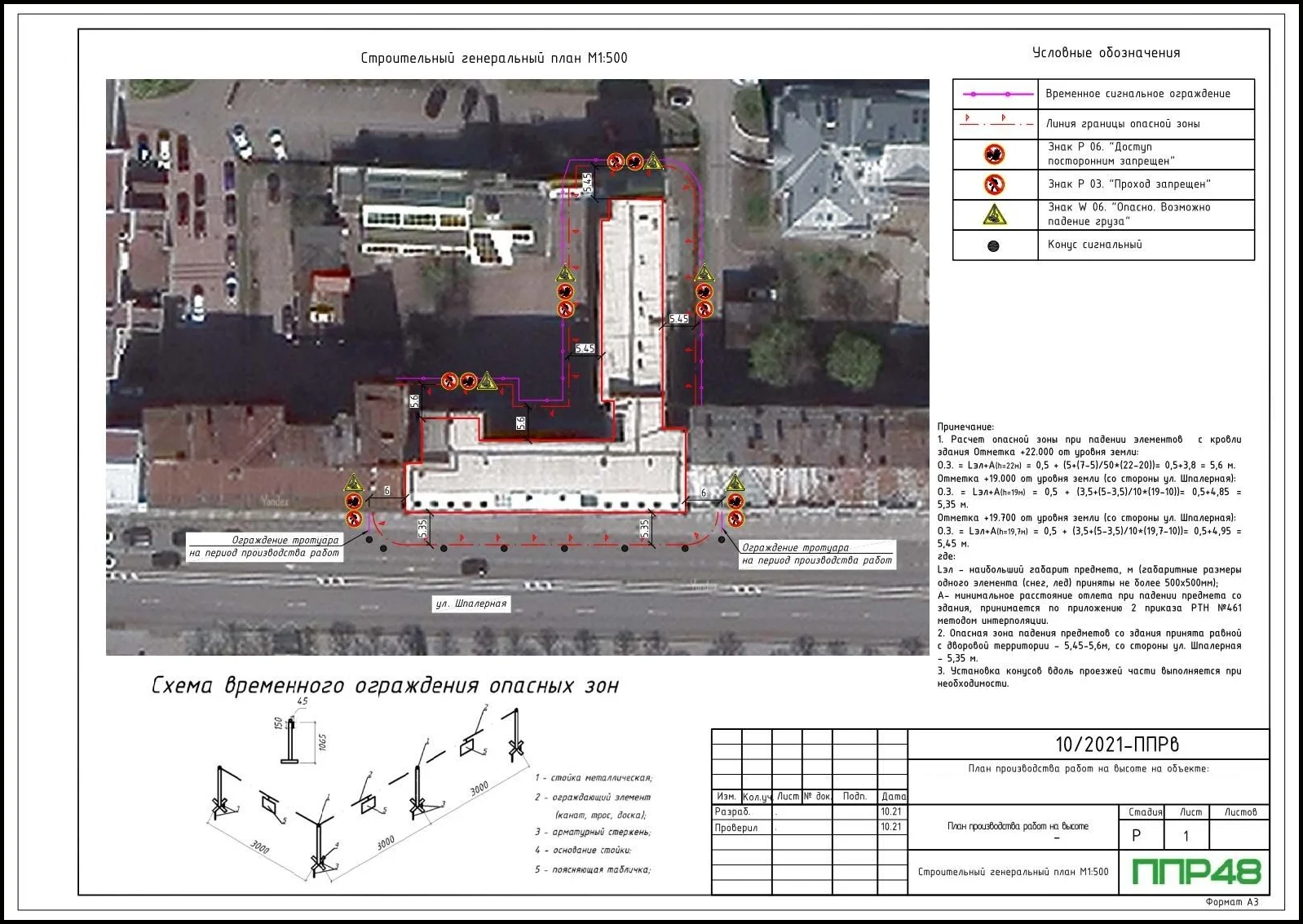1303x924 pixels.
Task: Click the 'Строительный генеральный план М1:500' heading
Action: tap(494, 58)
